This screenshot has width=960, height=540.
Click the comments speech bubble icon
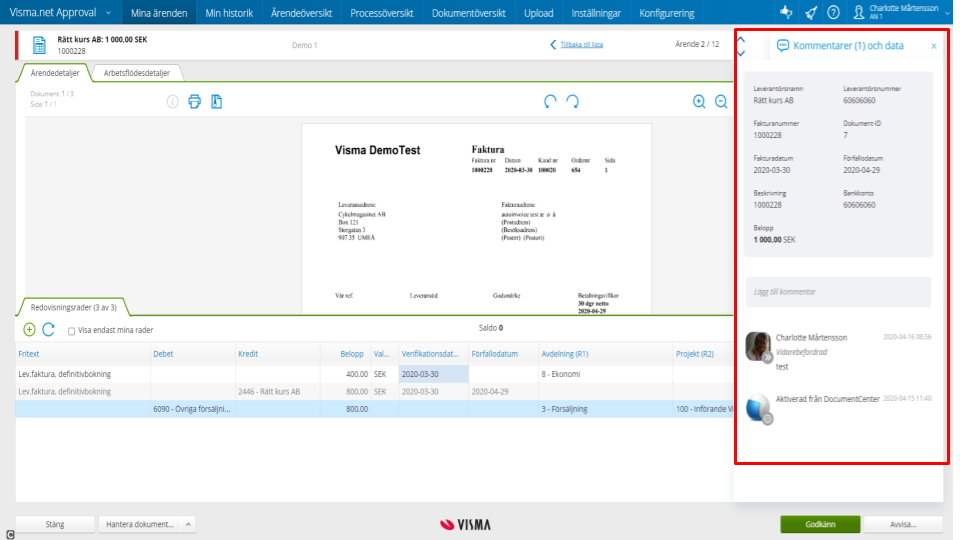point(782,46)
